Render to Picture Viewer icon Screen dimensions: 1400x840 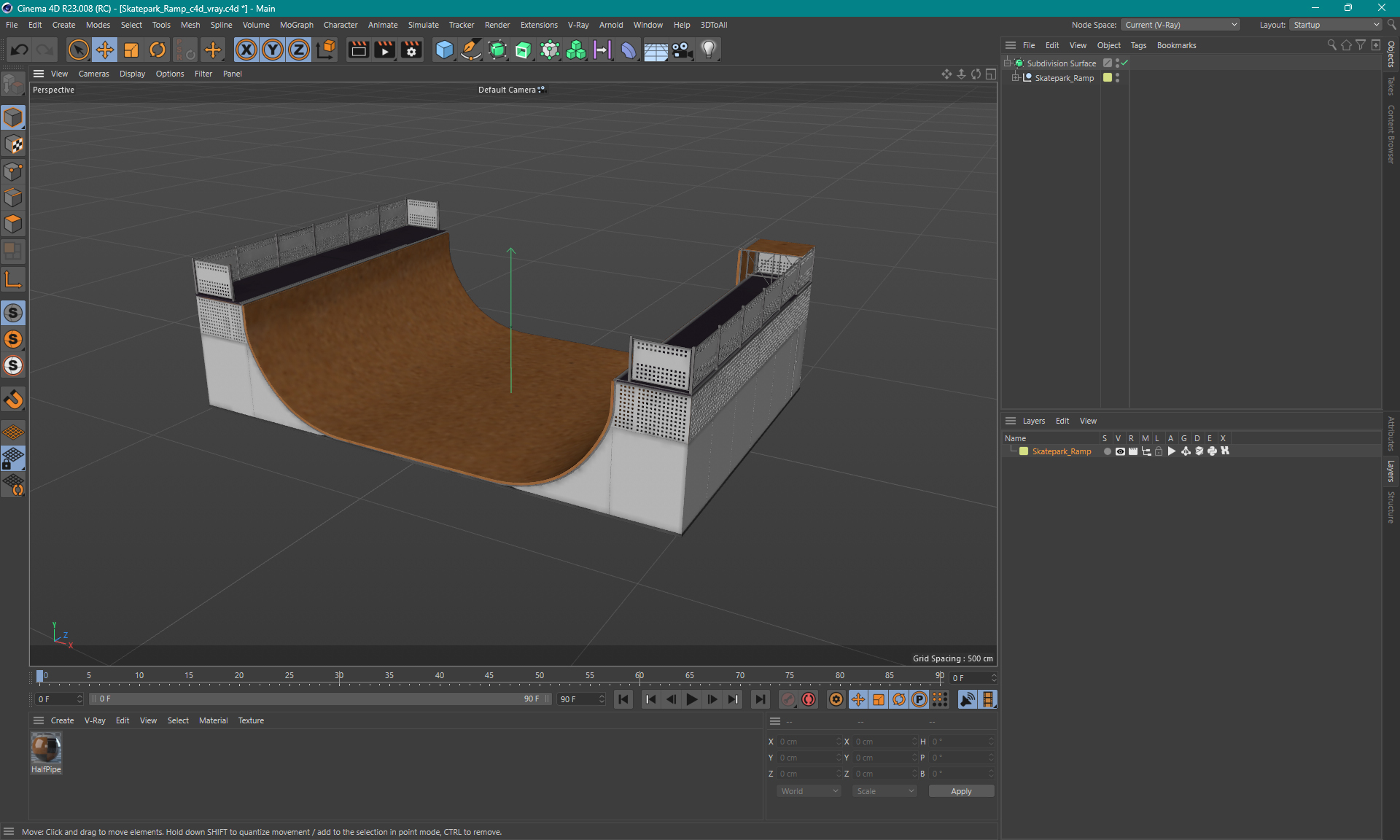[x=384, y=50]
